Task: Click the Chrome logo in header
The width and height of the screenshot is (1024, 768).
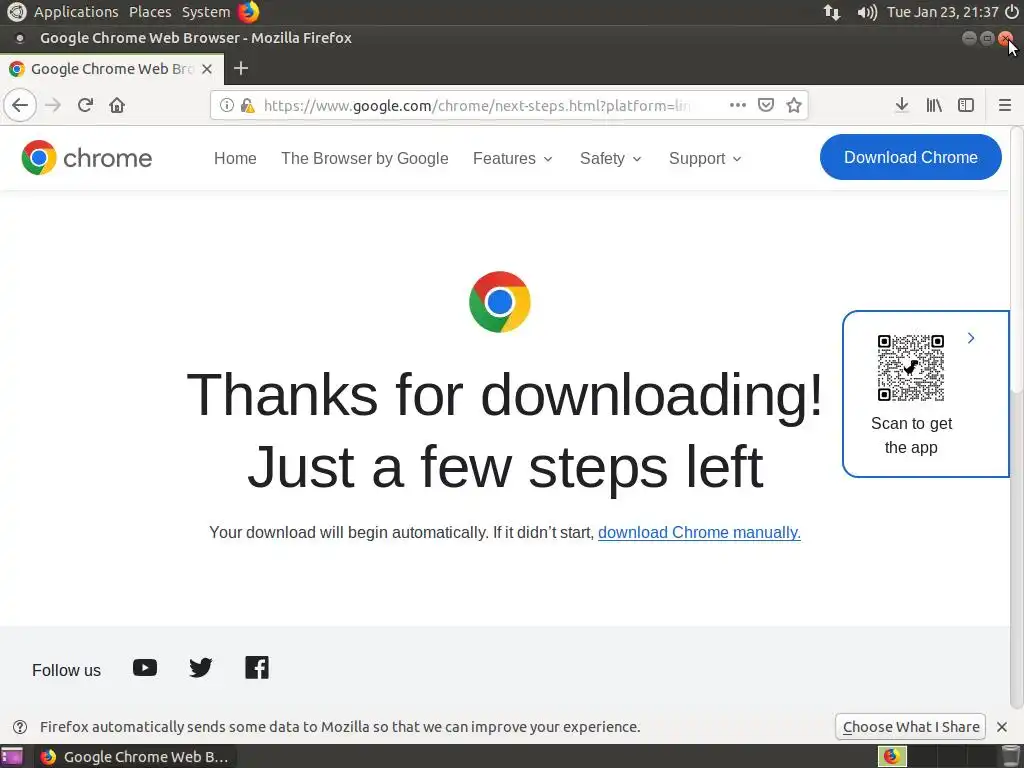Action: (x=87, y=157)
